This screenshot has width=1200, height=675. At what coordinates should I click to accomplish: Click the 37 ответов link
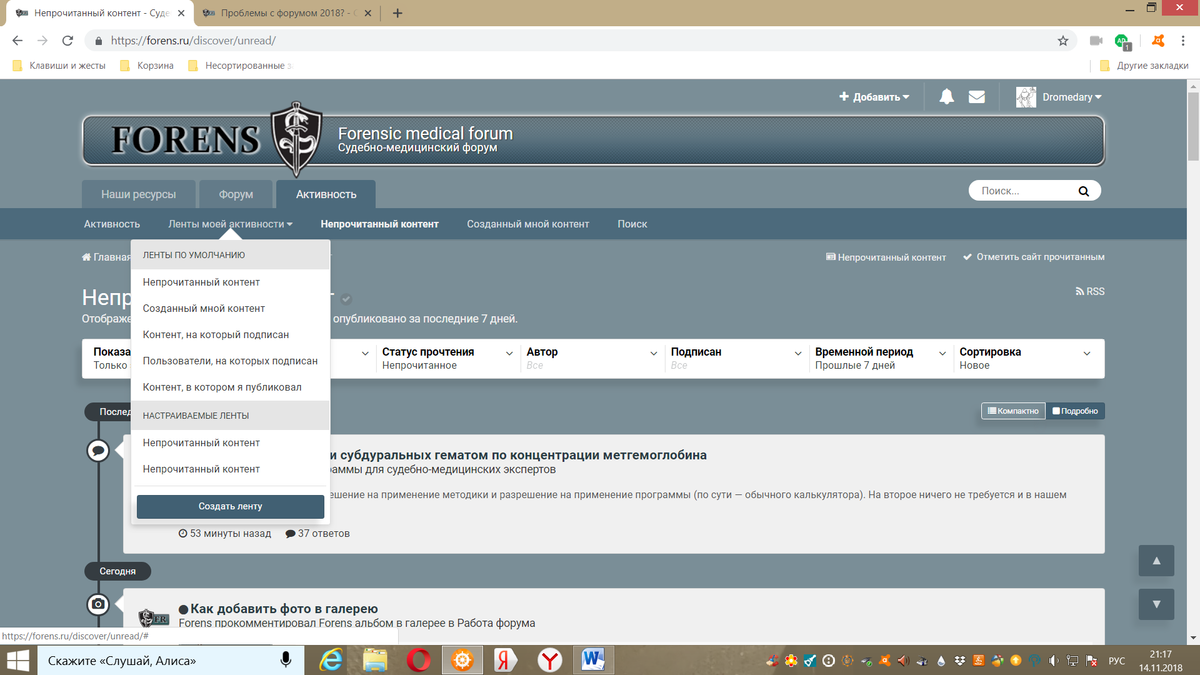(x=318, y=533)
